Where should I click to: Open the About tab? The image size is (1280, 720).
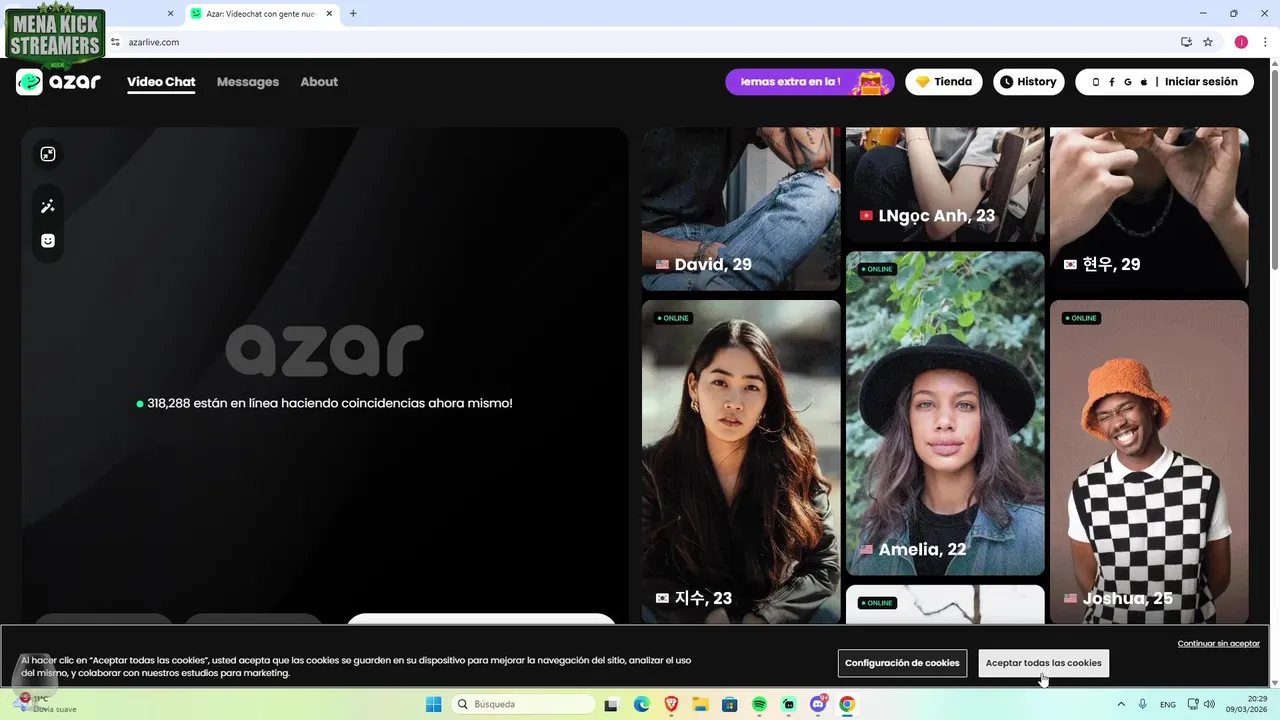coord(319,82)
